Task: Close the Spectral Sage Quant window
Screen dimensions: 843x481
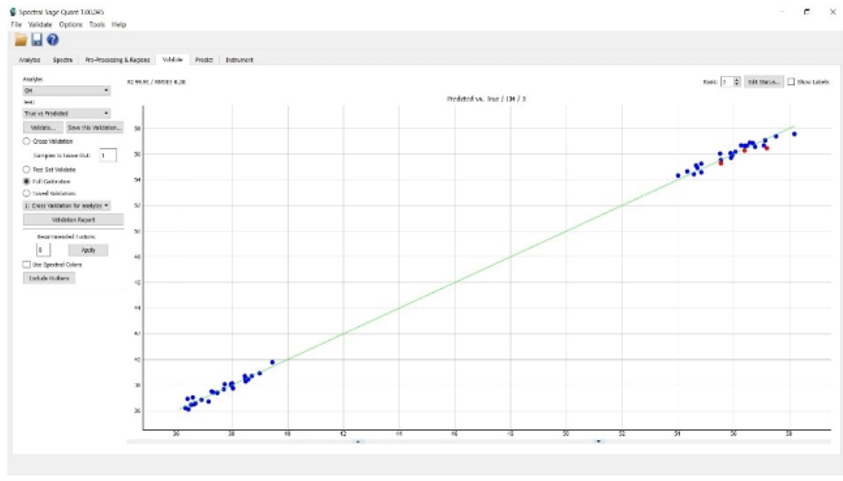Action: [833, 11]
